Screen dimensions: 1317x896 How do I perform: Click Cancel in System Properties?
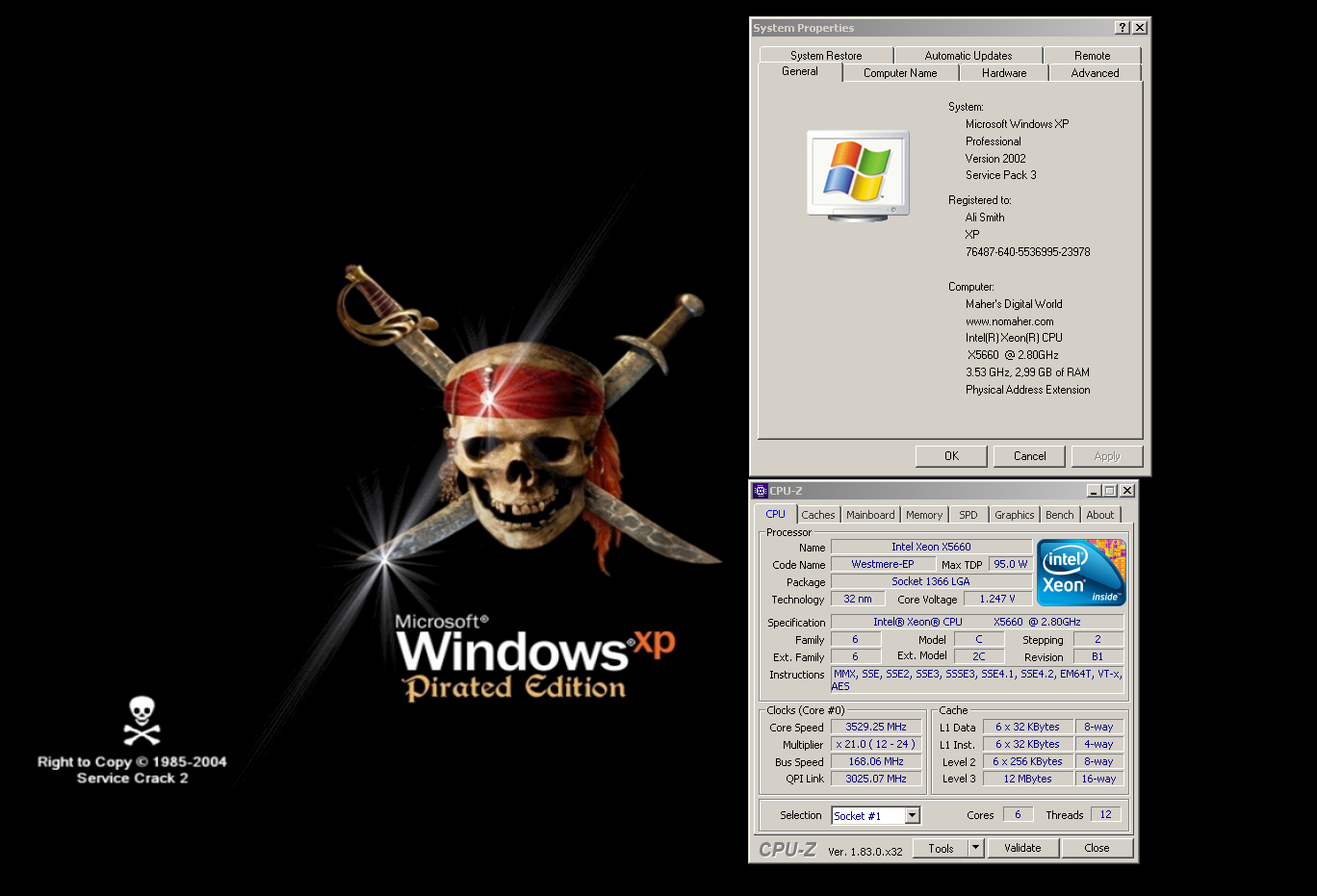(x=1030, y=456)
